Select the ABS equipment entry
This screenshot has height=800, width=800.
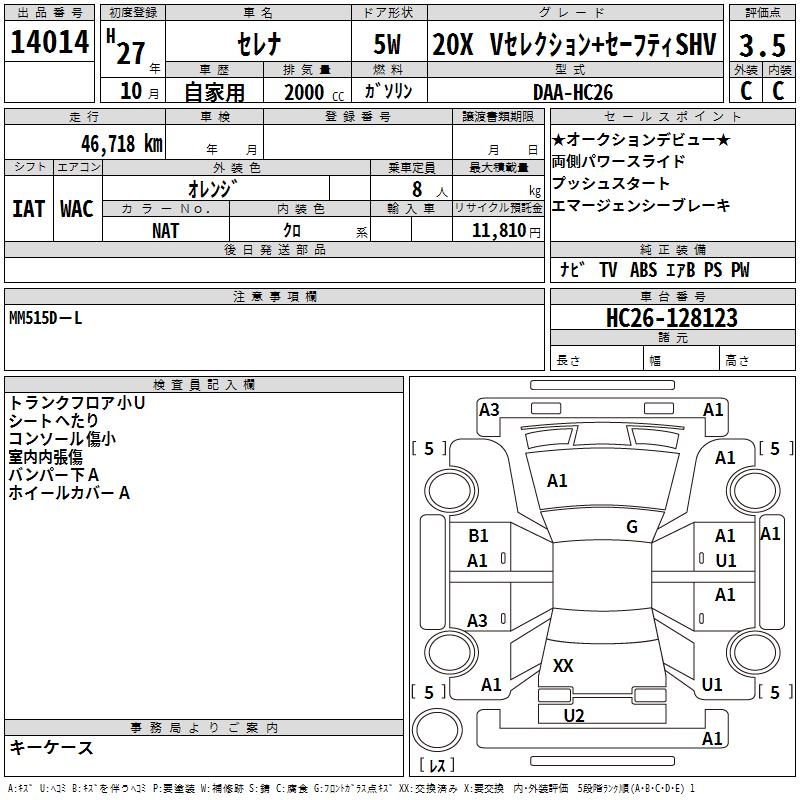click(643, 270)
